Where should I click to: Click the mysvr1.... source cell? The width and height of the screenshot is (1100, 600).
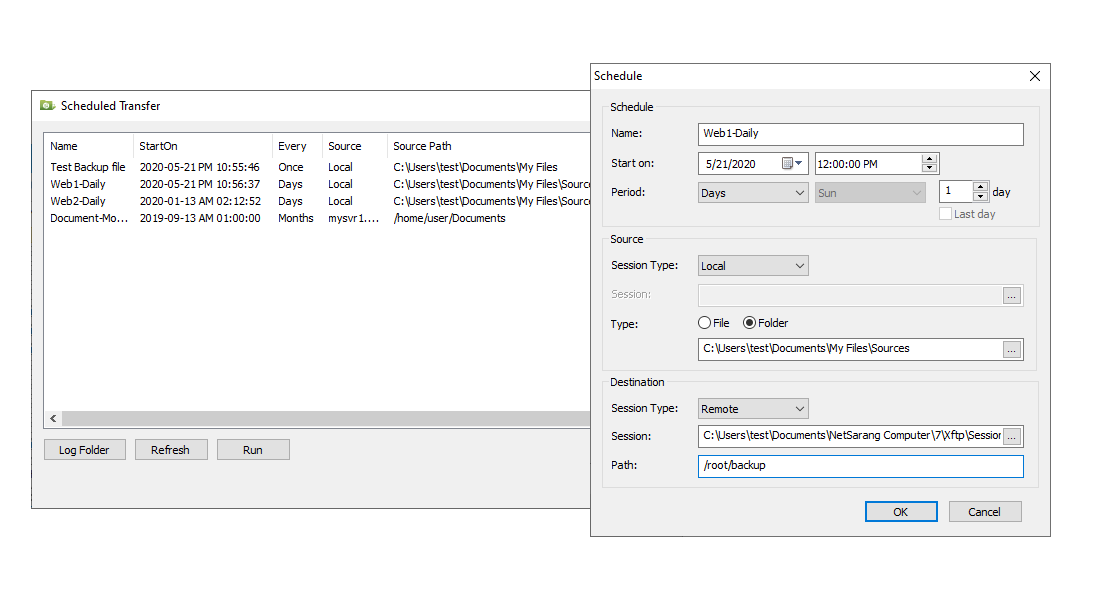click(354, 218)
